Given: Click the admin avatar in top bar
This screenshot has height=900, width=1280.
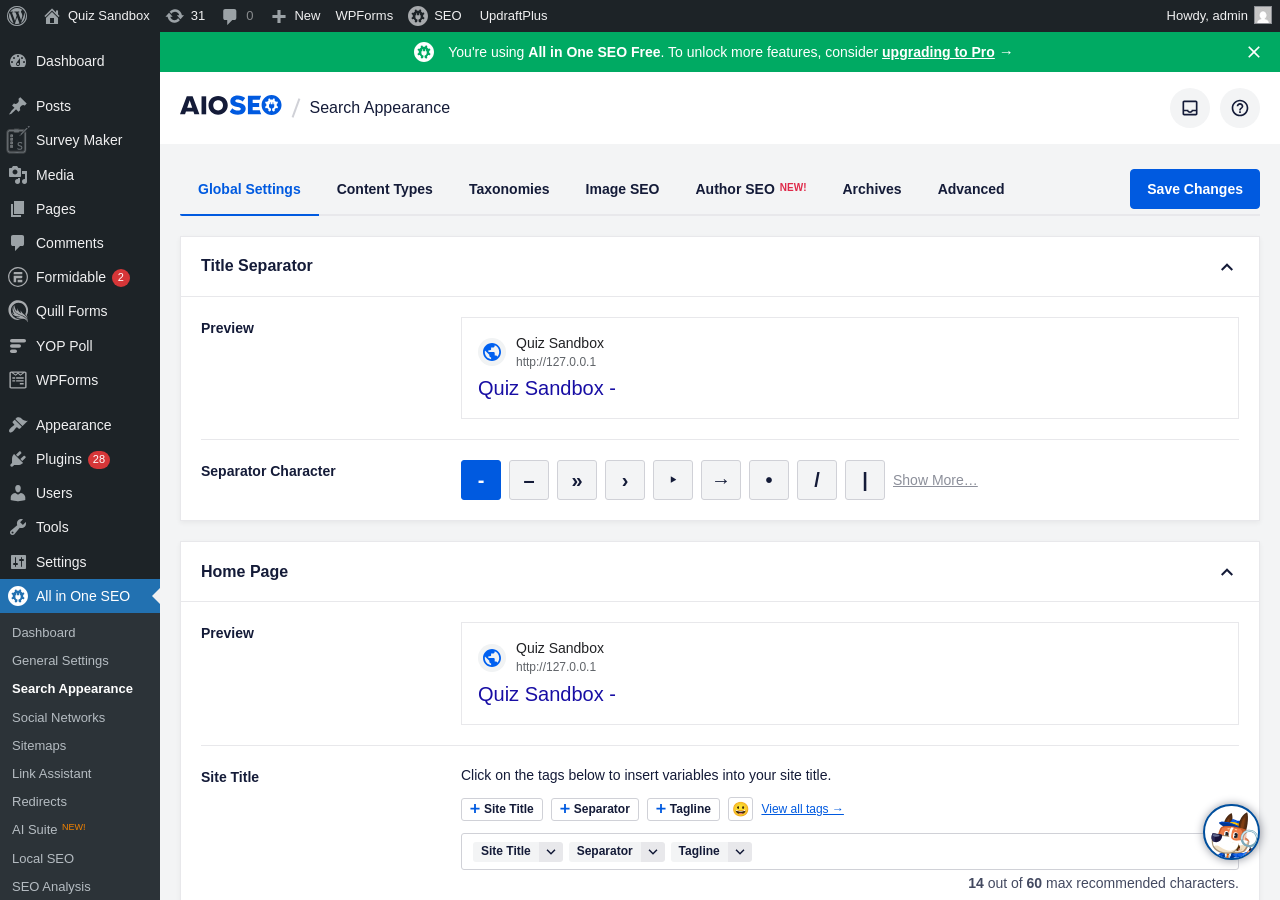Looking at the screenshot, I should 1263,16.
